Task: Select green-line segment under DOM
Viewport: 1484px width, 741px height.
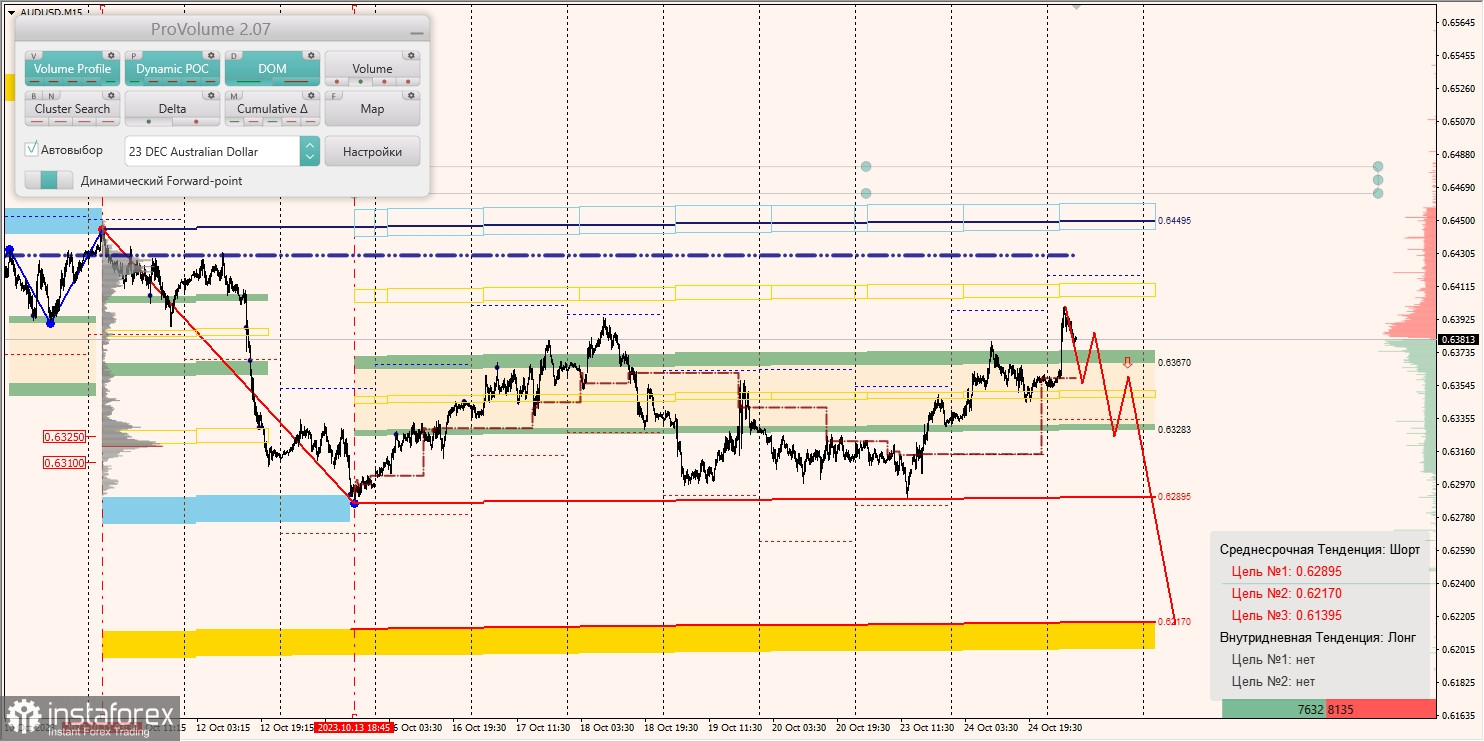Action: point(249,82)
